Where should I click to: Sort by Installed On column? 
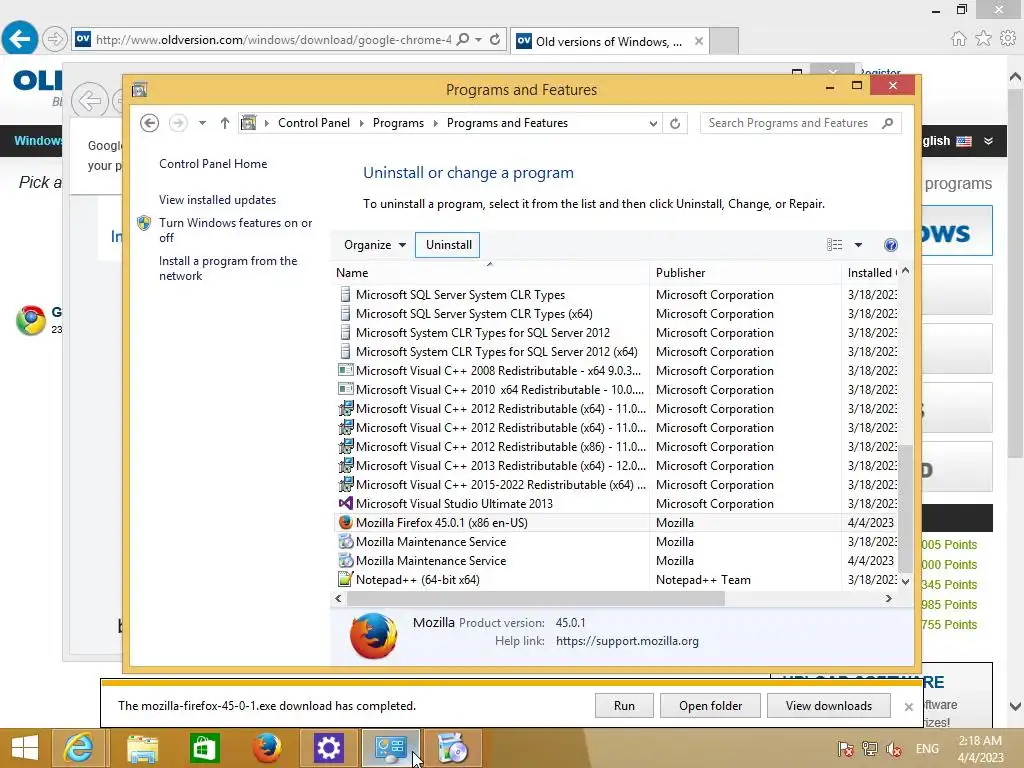(x=871, y=273)
